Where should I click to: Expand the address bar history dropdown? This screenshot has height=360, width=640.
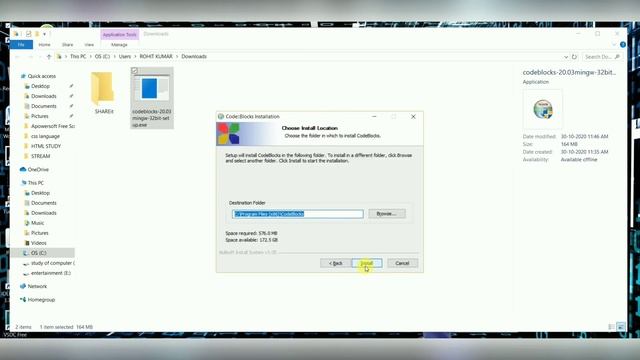566,57
